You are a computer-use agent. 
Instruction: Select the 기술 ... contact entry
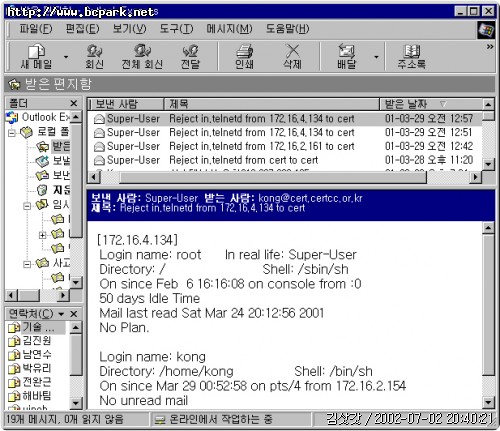point(36,328)
